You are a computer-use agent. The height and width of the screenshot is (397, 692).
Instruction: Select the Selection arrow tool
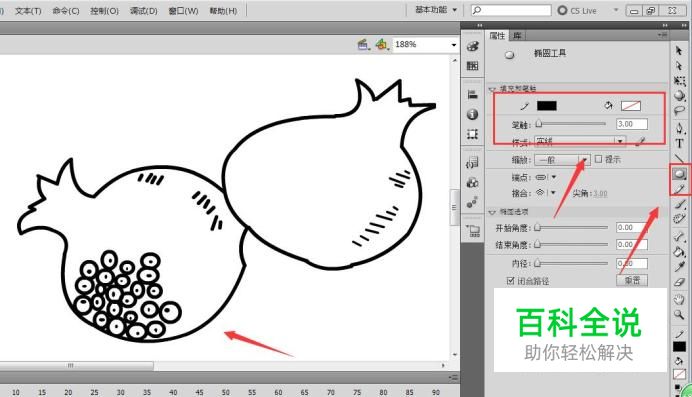[679, 51]
